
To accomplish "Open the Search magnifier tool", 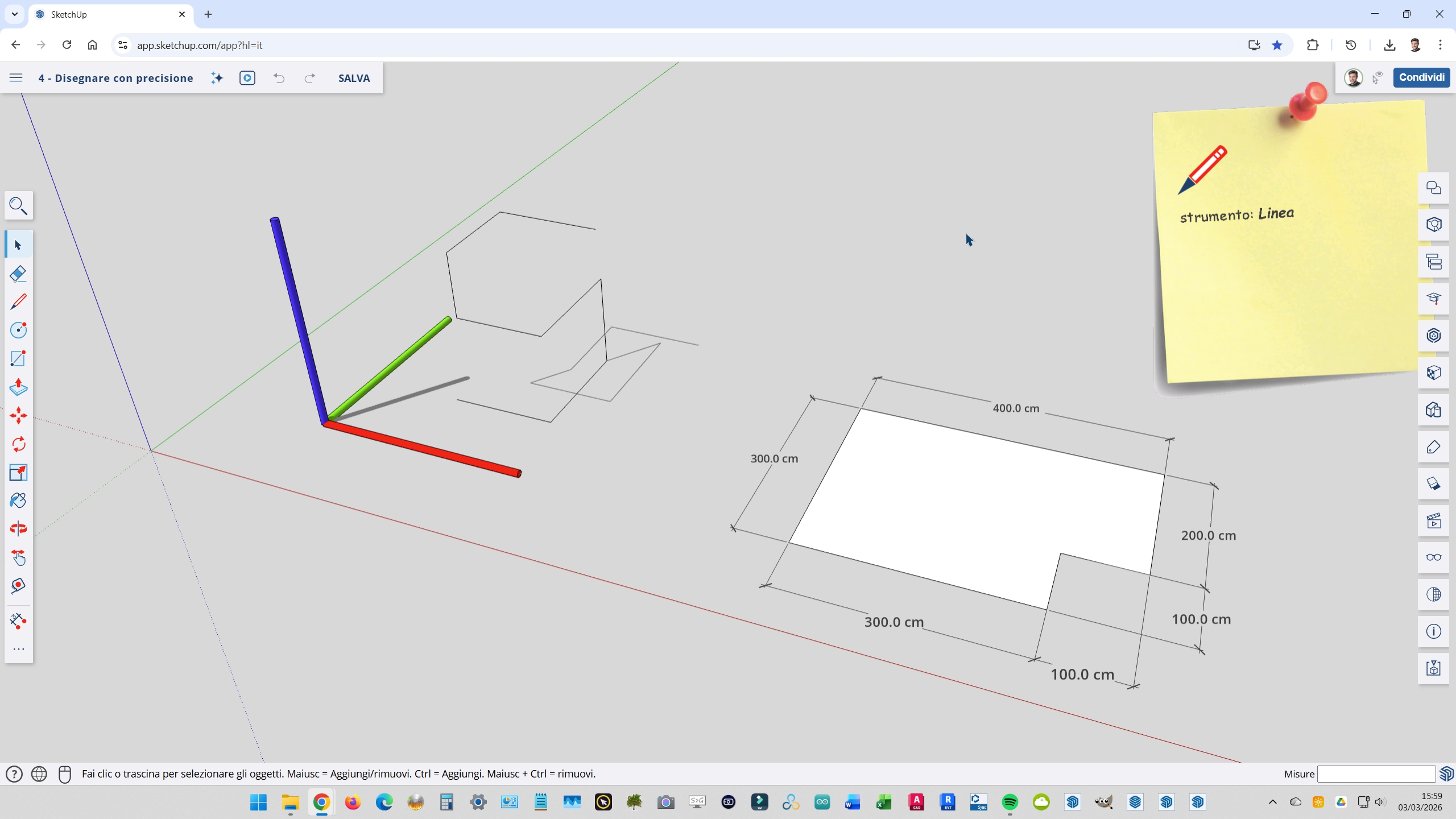I will click(18, 205).
